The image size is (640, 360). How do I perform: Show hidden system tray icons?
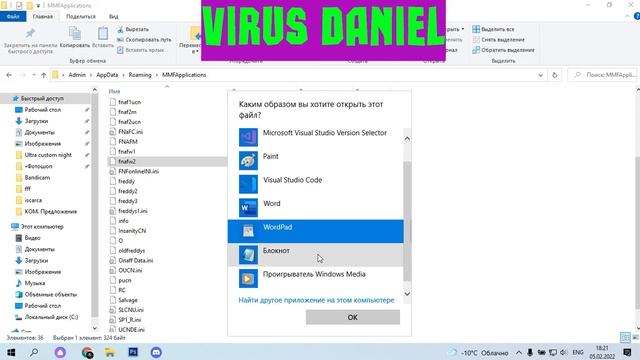519,353
